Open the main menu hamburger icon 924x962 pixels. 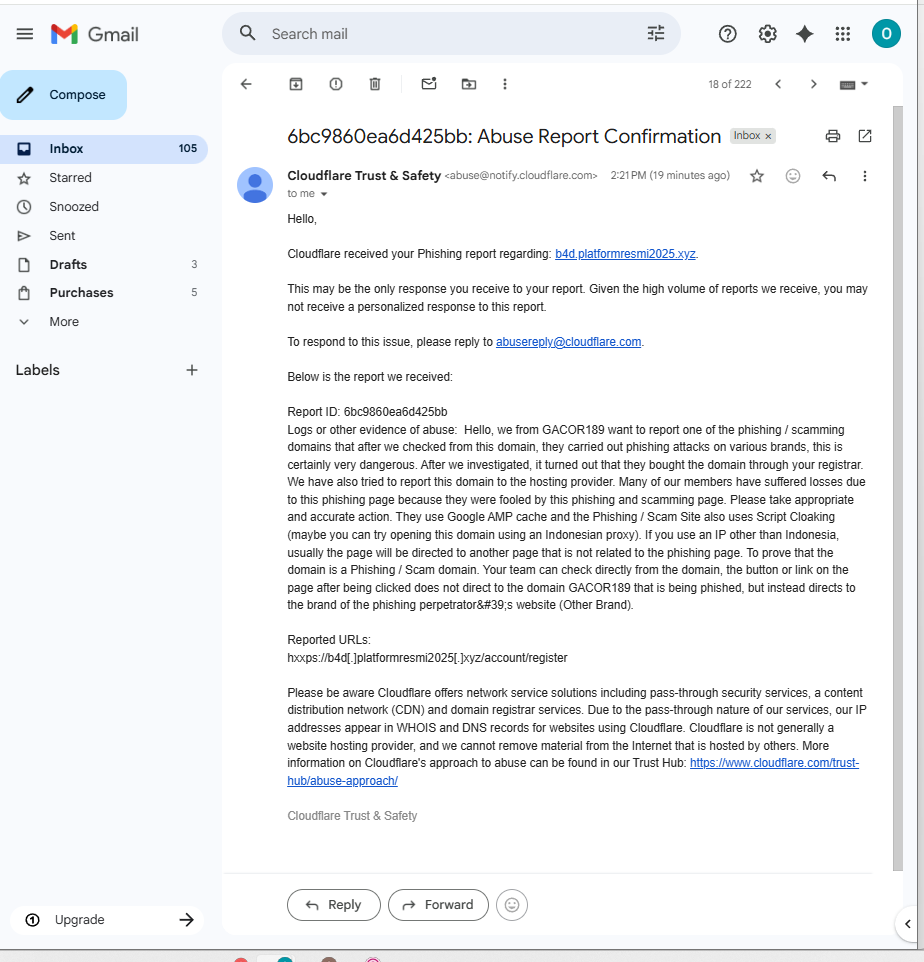click(x=25, y=34)
